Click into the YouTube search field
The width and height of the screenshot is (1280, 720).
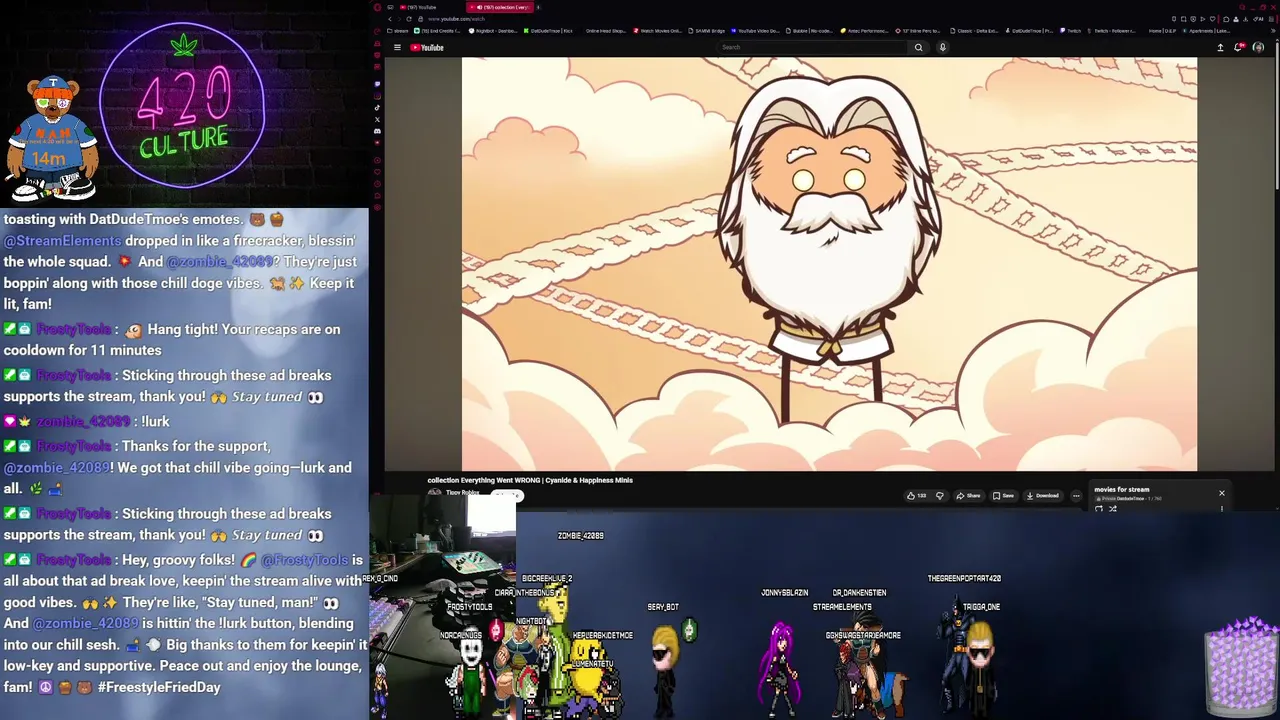coord(810,47)
